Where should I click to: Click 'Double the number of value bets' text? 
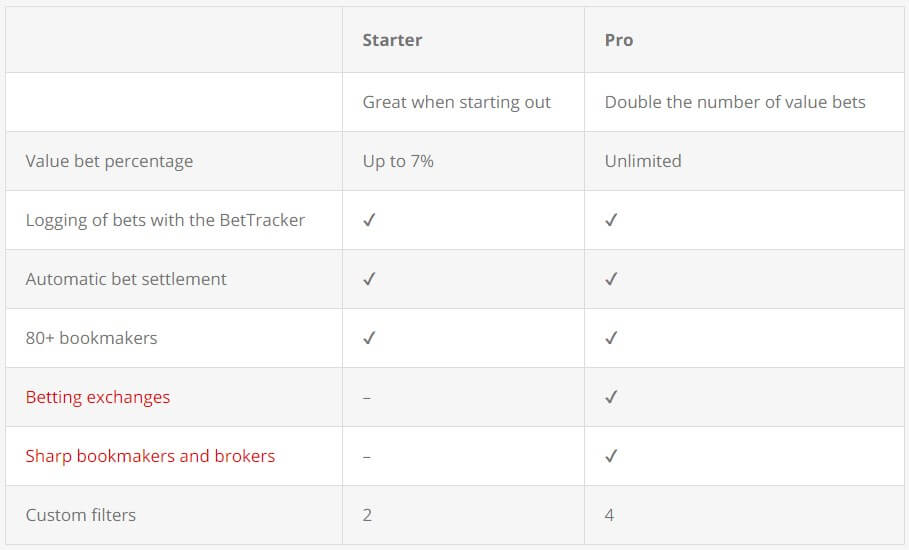[735, 102]
